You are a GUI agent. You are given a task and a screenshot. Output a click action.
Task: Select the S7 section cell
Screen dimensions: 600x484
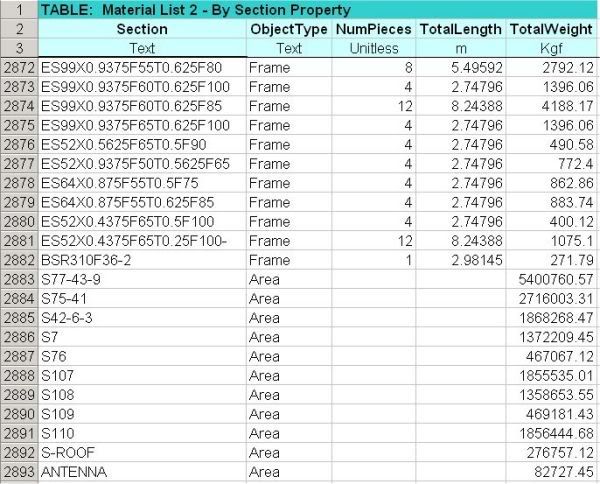coord(142,337)
